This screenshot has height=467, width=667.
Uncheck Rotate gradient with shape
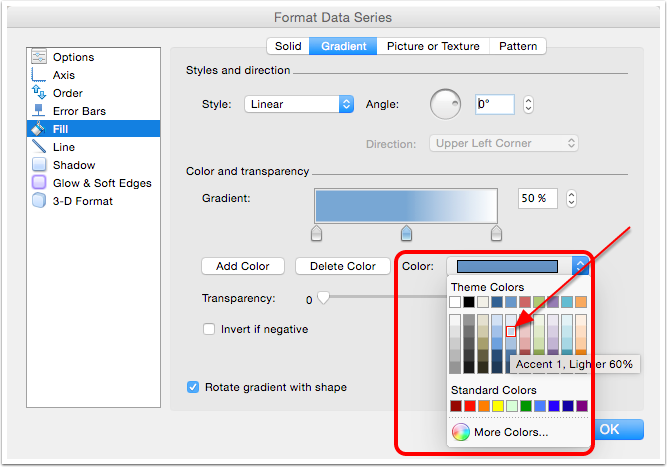pos(194,387)
